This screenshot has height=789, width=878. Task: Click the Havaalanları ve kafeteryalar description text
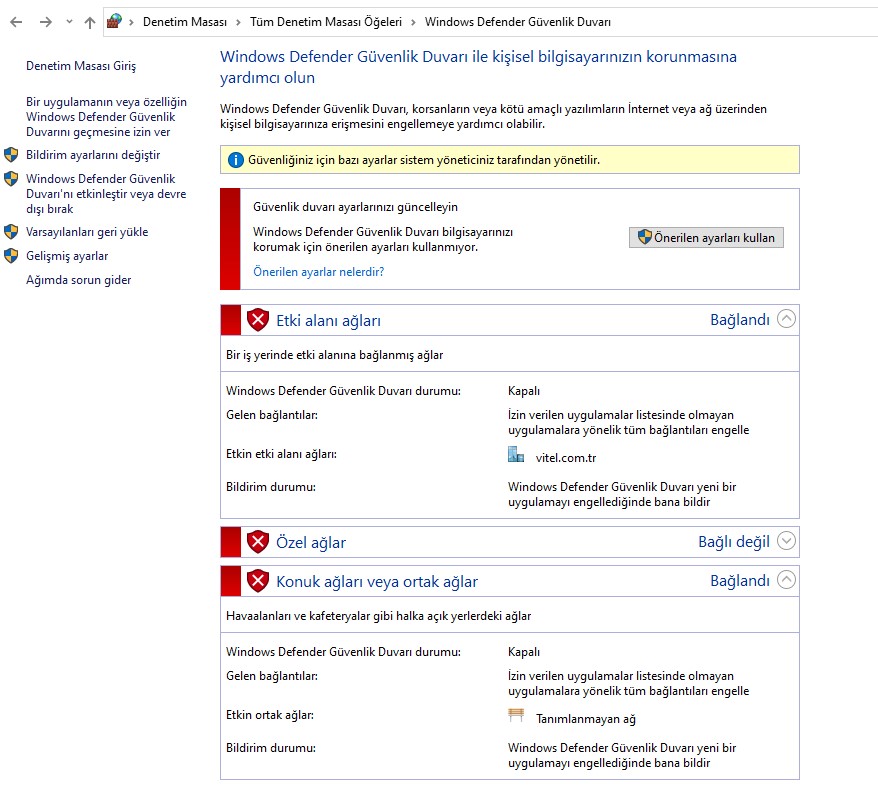click(x=379, y=616)
